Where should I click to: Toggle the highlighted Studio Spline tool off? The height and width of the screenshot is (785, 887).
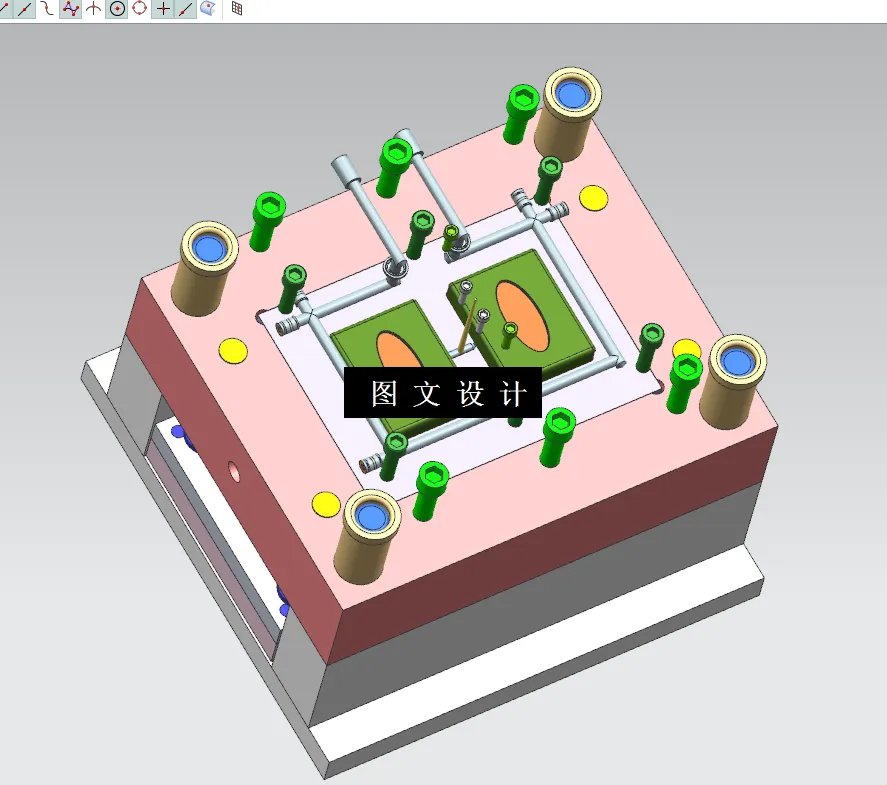(70, 10)
